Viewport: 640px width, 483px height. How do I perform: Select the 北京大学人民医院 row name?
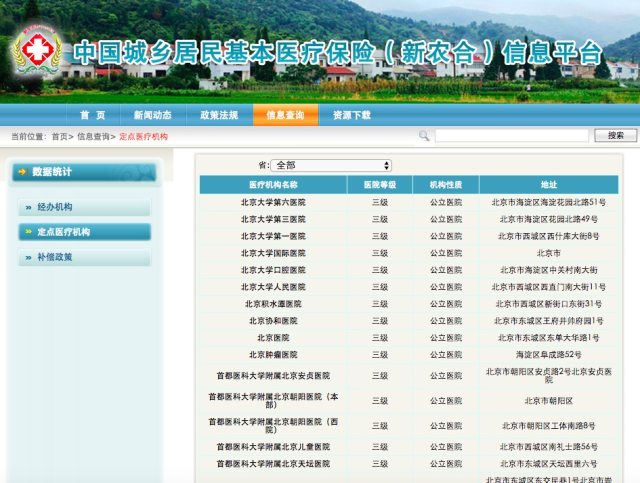point(273,287)
